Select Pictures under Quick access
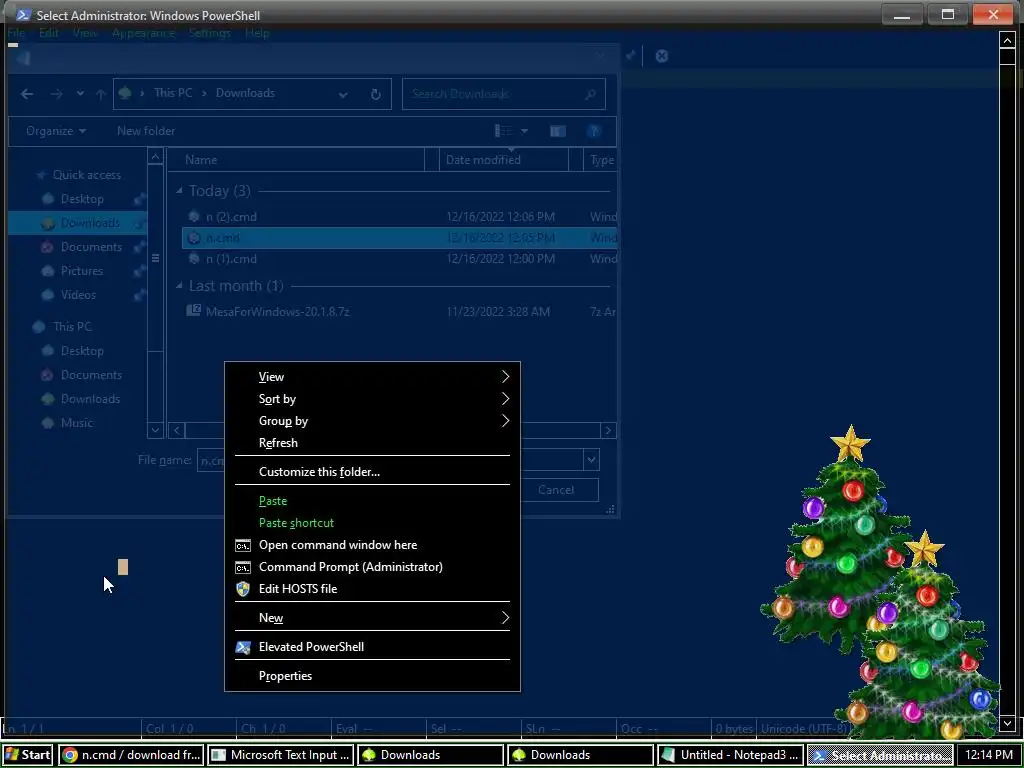The image size is (1024, 768). 82,271
